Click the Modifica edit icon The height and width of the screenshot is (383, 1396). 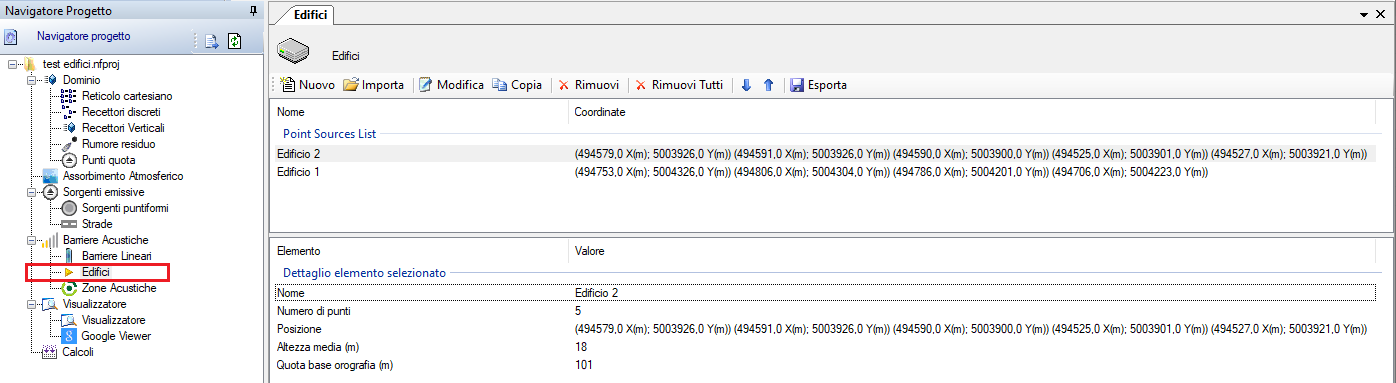(x=425, y=85)
